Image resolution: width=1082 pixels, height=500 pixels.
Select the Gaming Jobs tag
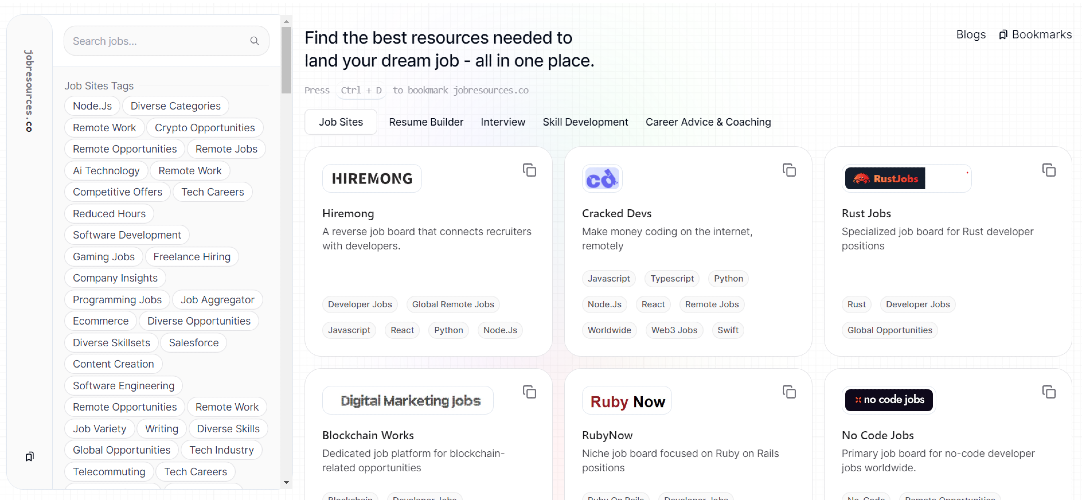click(104, 257)
